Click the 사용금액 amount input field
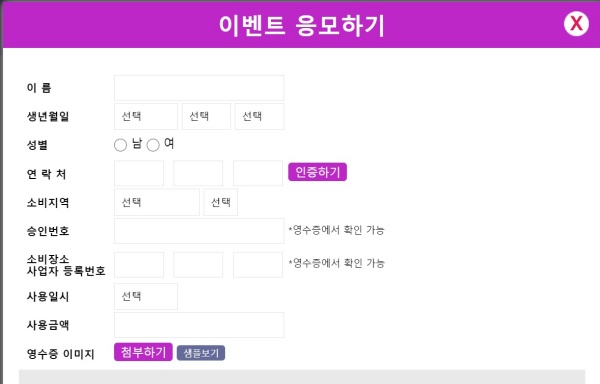 pyautogui.click(x=199, y=325)
